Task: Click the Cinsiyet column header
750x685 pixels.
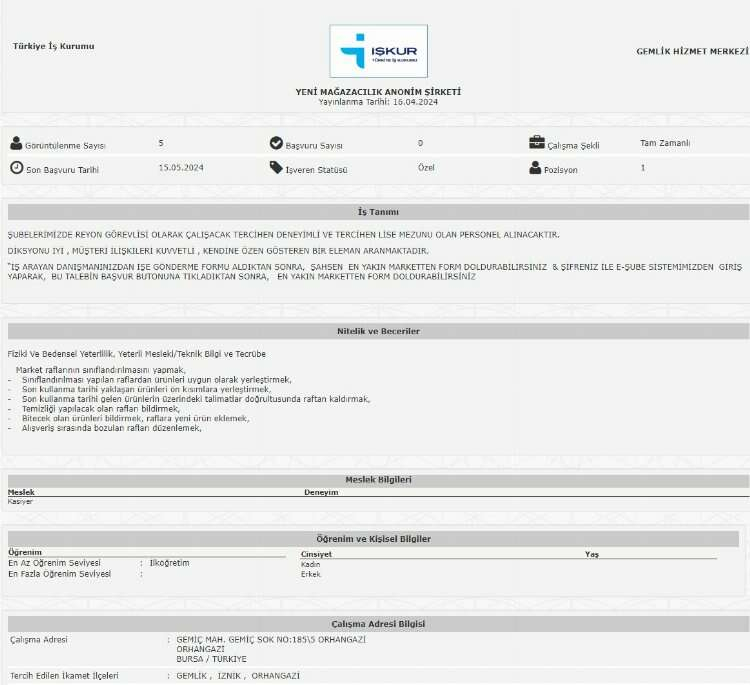Action: pyautogui.click(x=316, y=553)
